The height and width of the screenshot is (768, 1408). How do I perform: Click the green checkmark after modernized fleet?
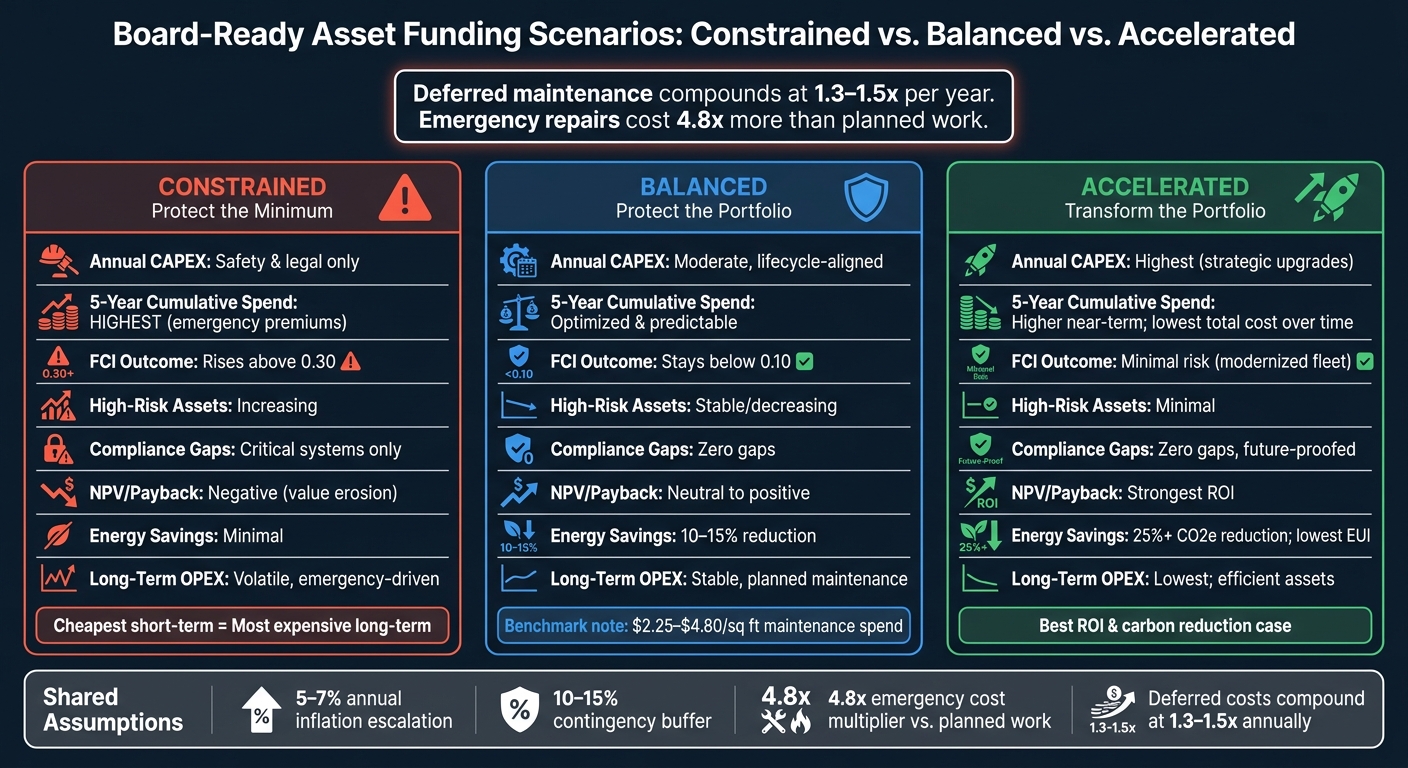click(1364, 362)
